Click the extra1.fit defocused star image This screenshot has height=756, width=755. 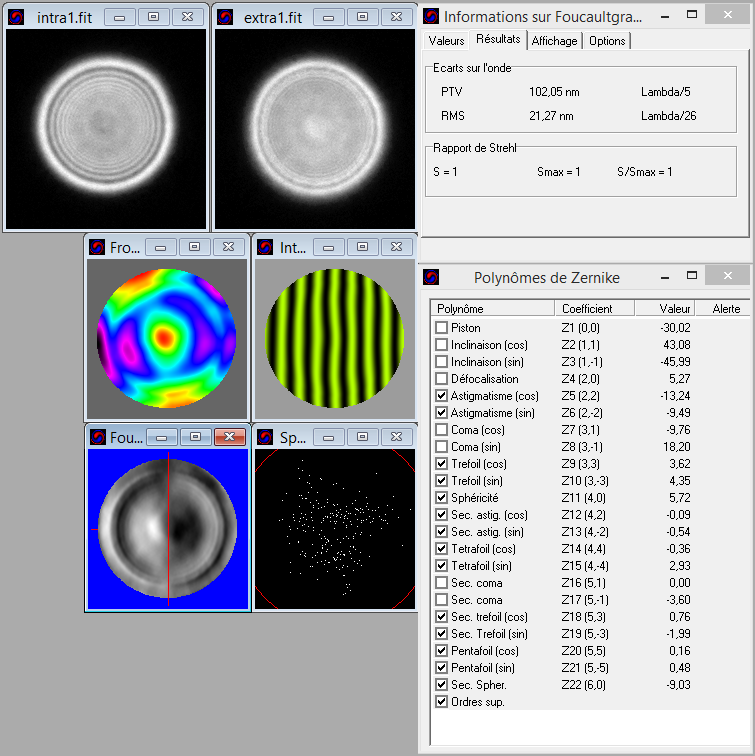[315, 129]
